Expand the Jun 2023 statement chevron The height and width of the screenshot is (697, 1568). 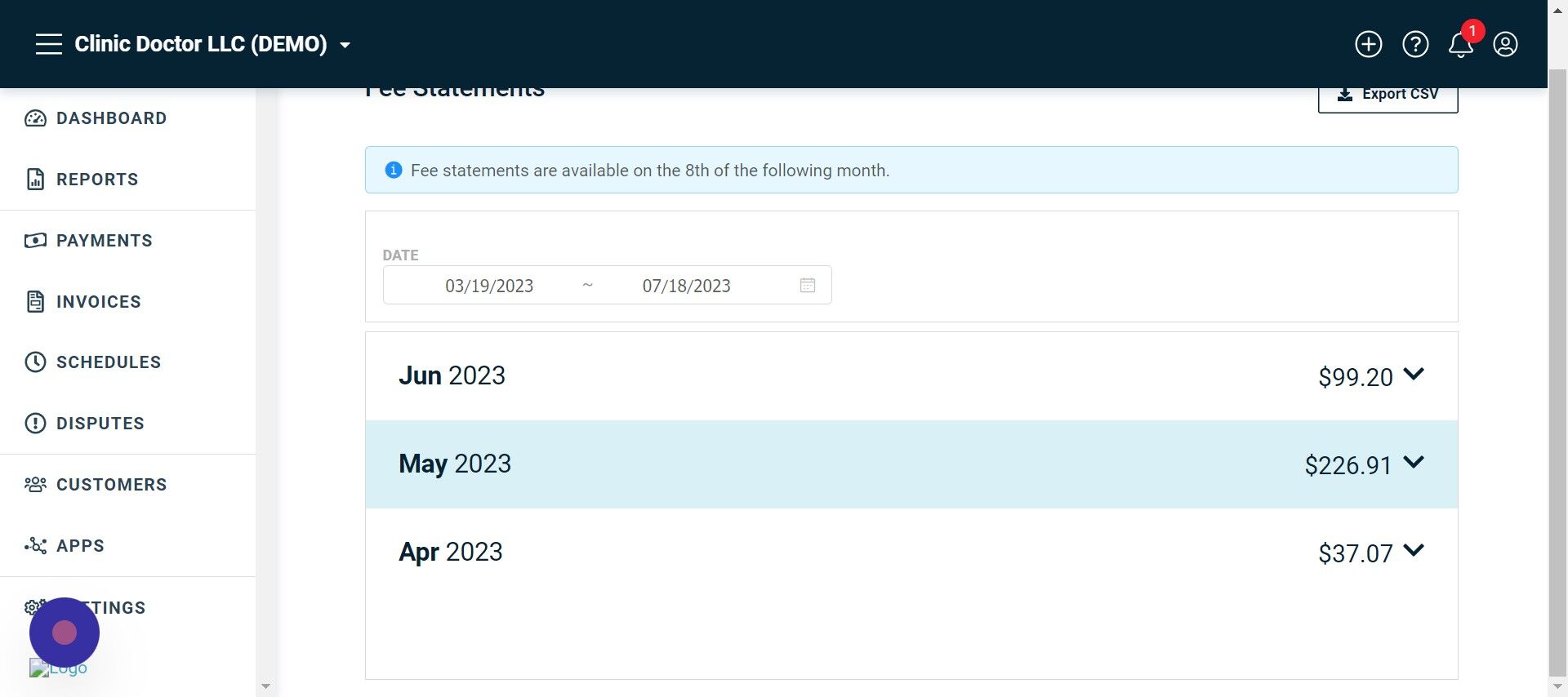click(1414, 375)
